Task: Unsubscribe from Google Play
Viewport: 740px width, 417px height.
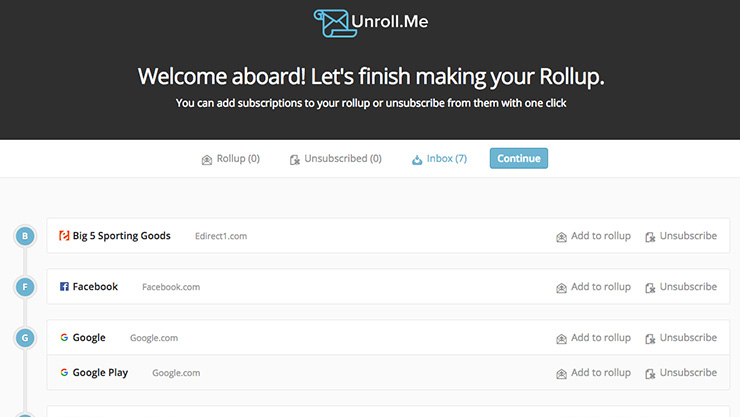Action: [x=681, y=373]
